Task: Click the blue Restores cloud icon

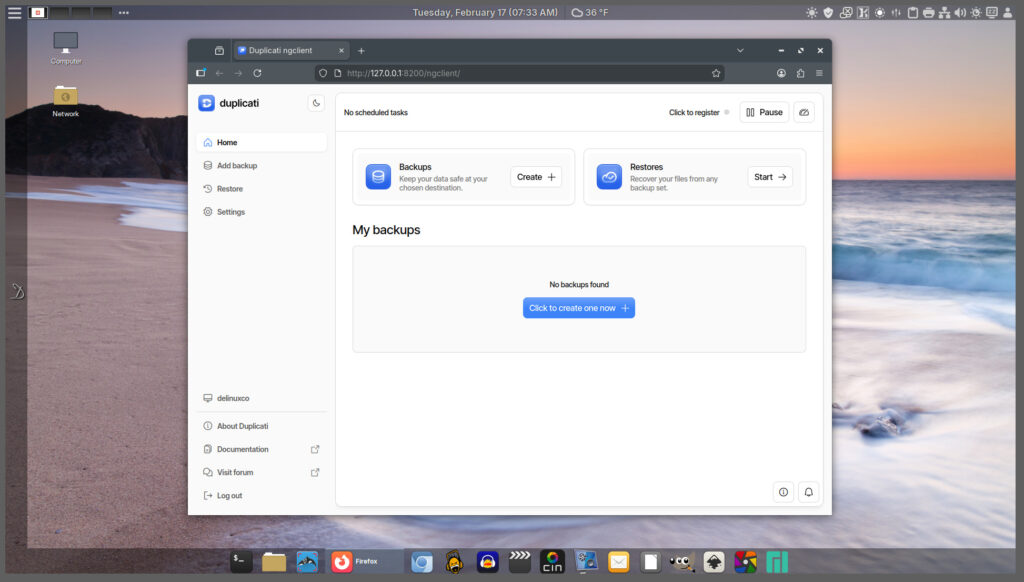Action: coord(609,177)
